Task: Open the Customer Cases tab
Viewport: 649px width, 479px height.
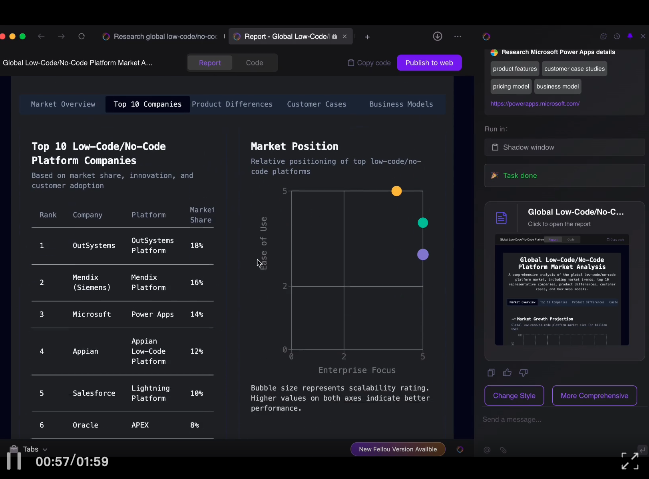Action: [x=317, y=104]
